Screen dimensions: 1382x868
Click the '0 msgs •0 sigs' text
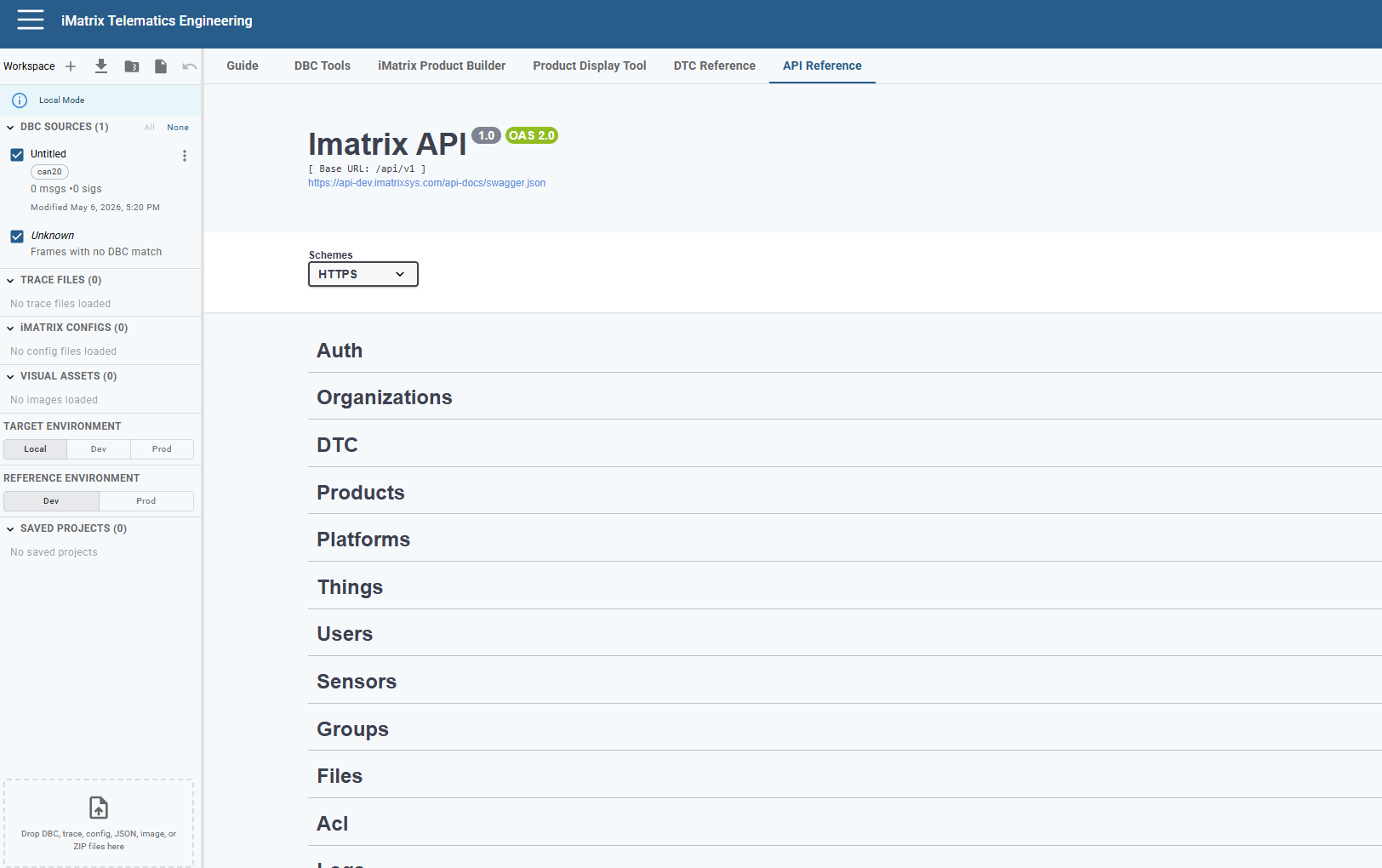[66, 189]
